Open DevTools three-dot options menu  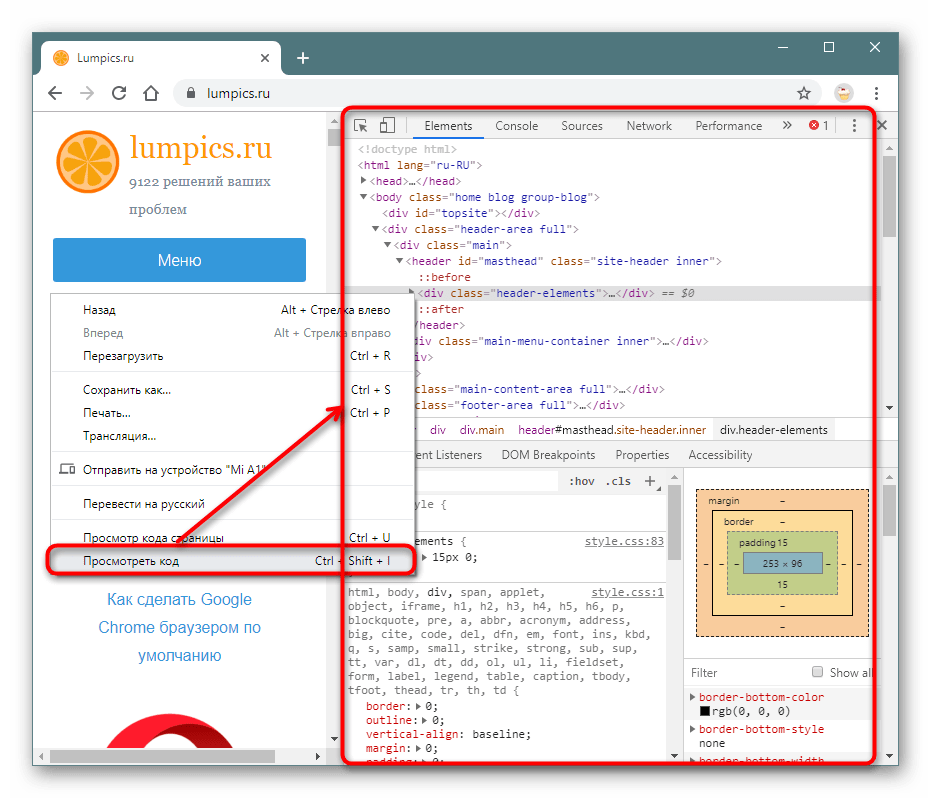854,126
